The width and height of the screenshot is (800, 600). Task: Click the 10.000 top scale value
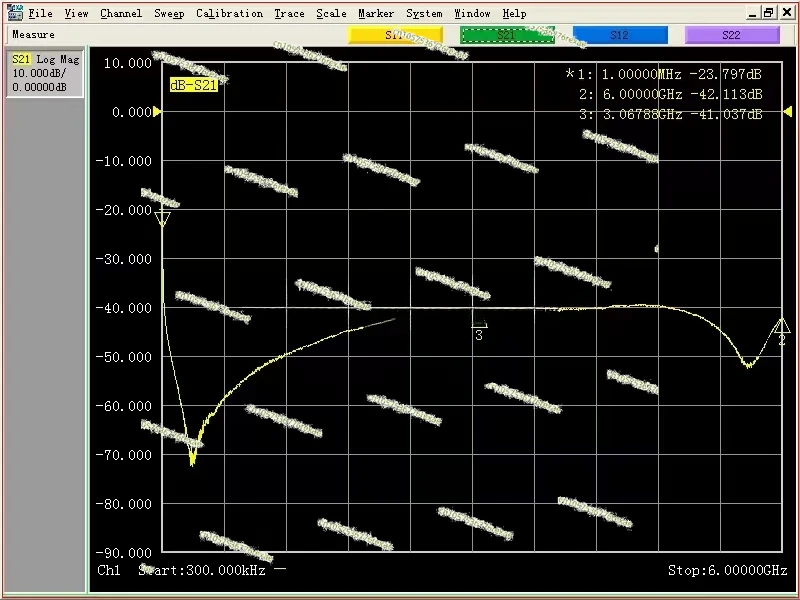tap(128, 63)
